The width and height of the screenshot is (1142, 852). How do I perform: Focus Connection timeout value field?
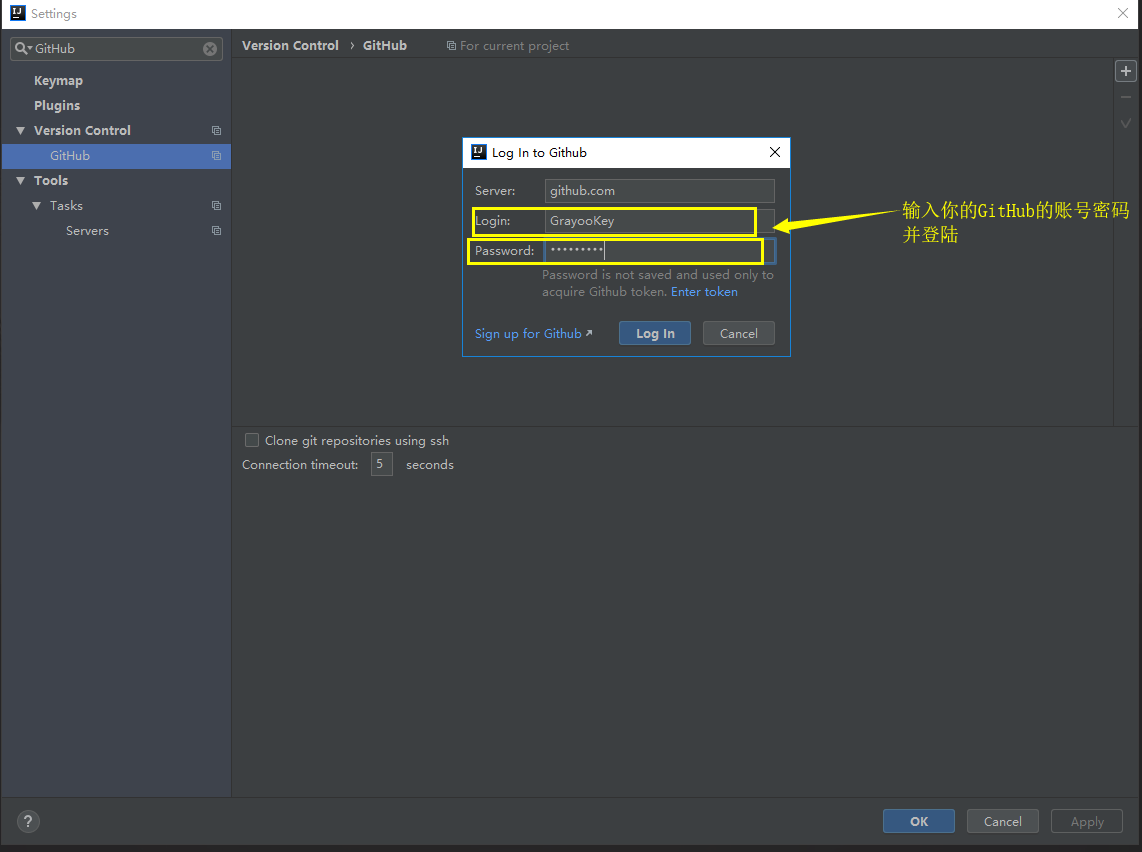point(382,464)
